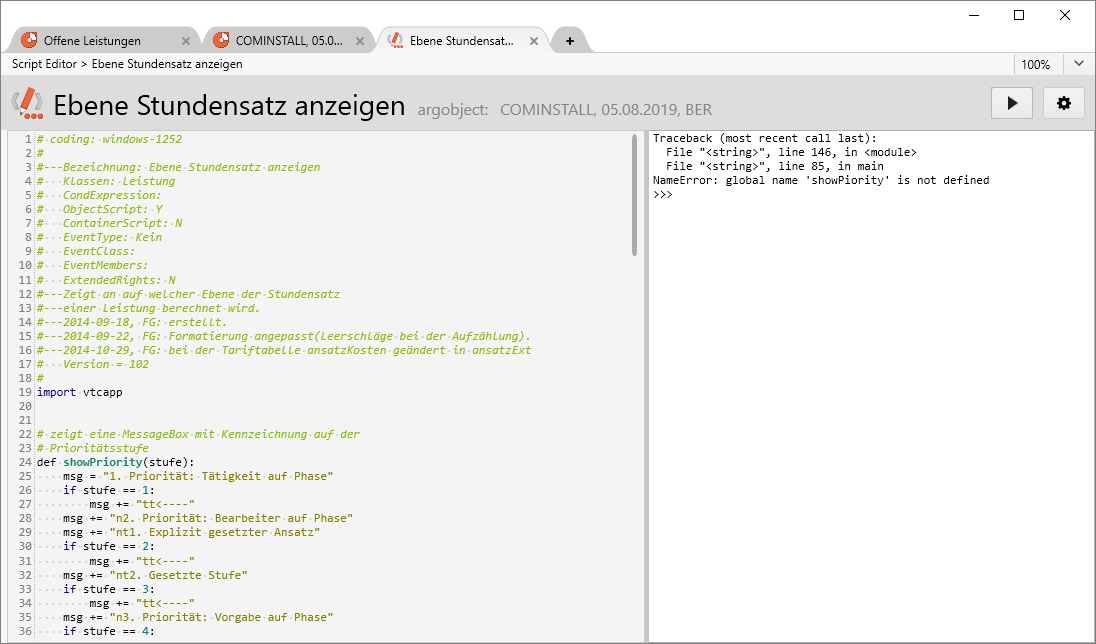Viewport: 1096px width, 644px height.
Task: Click the COMINSTALL, 05.08.2019, BER argobject label
Action: (605, 109)
